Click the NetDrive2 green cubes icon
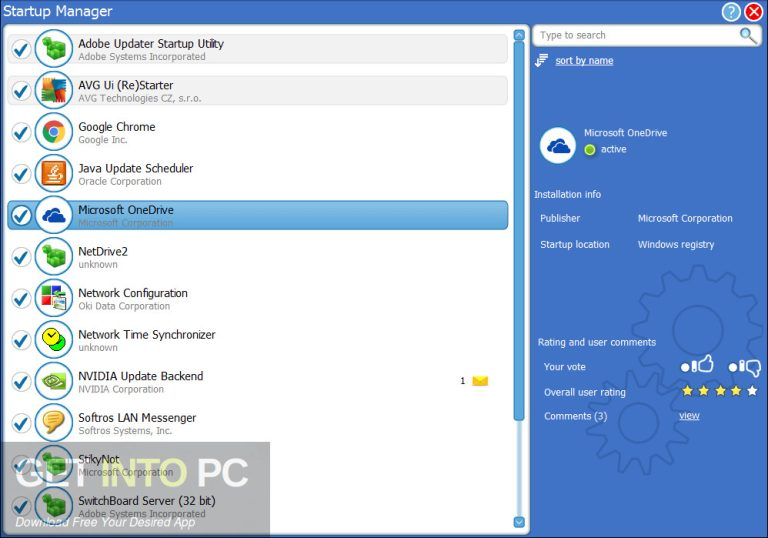Viewport: 768px width, 538px height. (54, 257)
